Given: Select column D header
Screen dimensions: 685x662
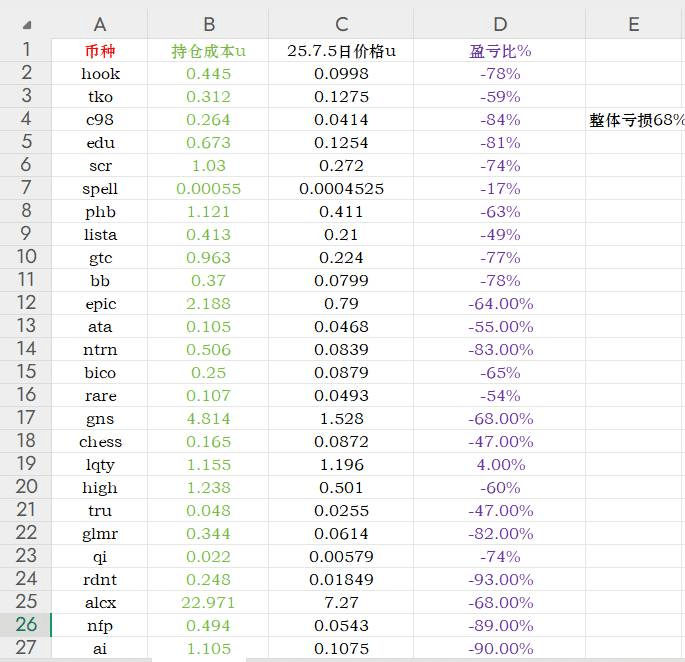Looking at the screenshot, I should 500,24.
